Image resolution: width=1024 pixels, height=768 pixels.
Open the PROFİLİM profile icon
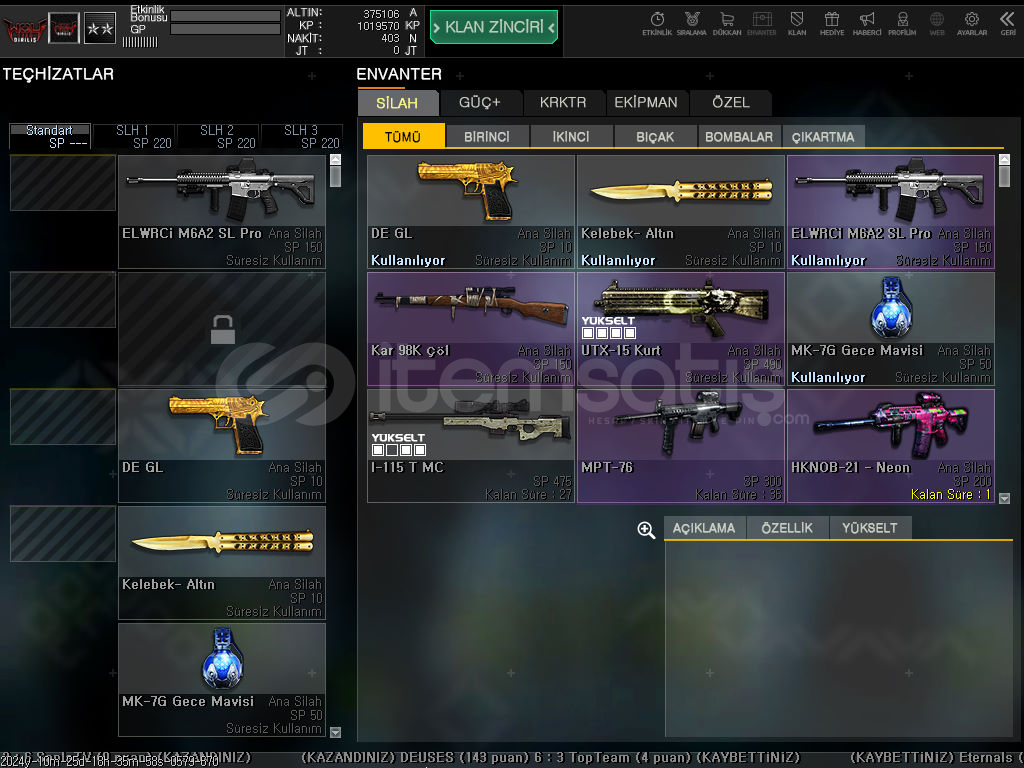pos(902,23)
